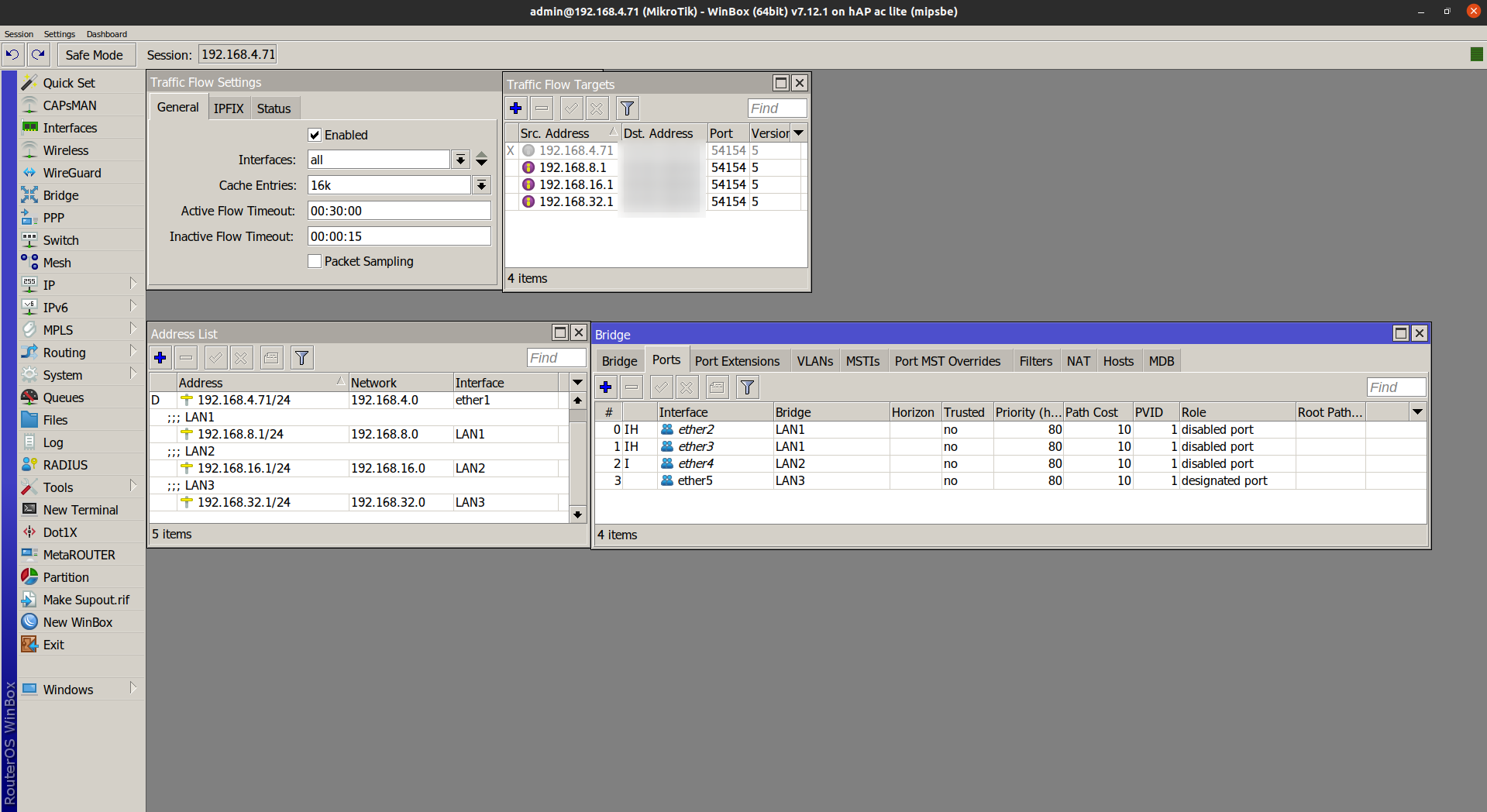Screen dimensions: 1487x812
Task: Open the Interfaces dropdown in Traffic Flow Settings
Action: (x=460, y=160)
